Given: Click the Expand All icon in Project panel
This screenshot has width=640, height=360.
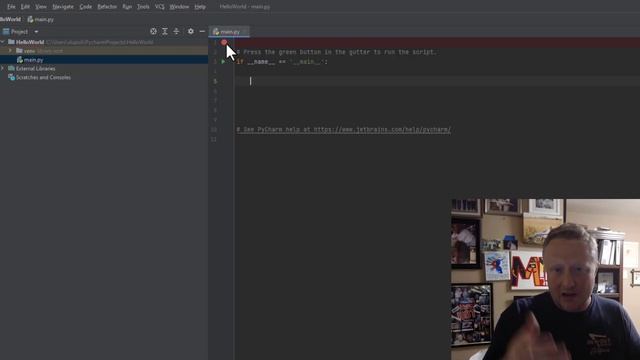Looking at the screenshot, I should point(164,31).
